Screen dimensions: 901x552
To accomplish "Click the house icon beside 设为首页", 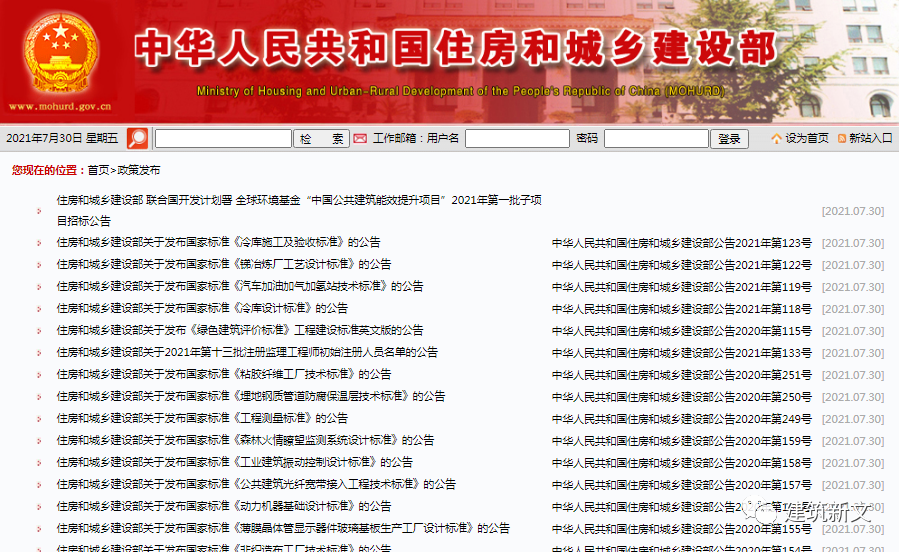I will (x=776, y=138).
